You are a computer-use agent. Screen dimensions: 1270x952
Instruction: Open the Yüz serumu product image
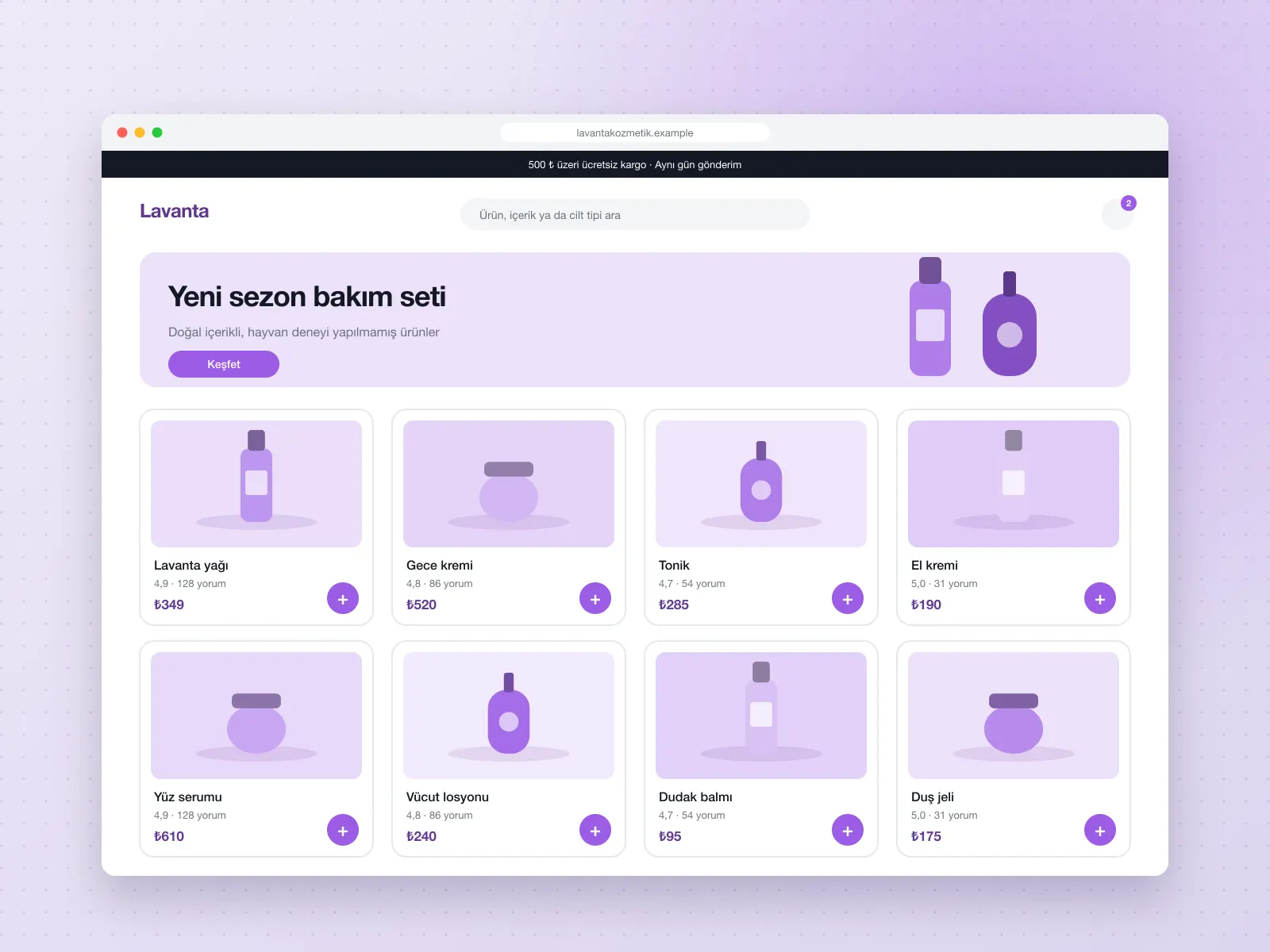click(256, 716)
